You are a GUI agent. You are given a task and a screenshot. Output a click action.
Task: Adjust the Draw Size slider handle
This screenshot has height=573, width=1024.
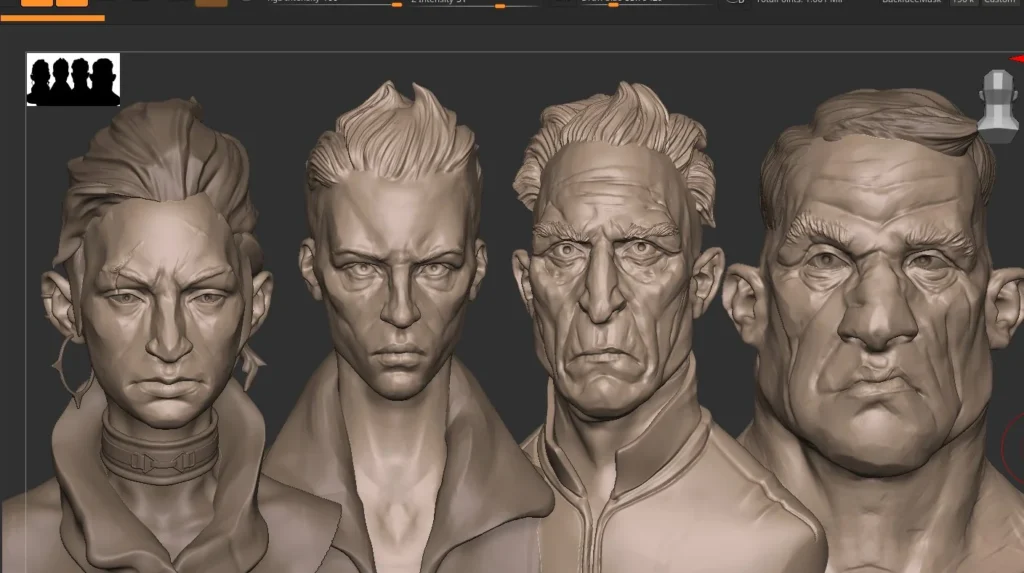(x=613, y=5)
